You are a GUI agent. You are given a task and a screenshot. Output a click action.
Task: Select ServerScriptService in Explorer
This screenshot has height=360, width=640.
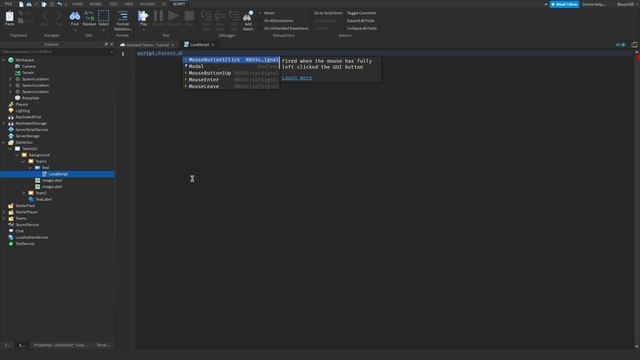point(31,130)
